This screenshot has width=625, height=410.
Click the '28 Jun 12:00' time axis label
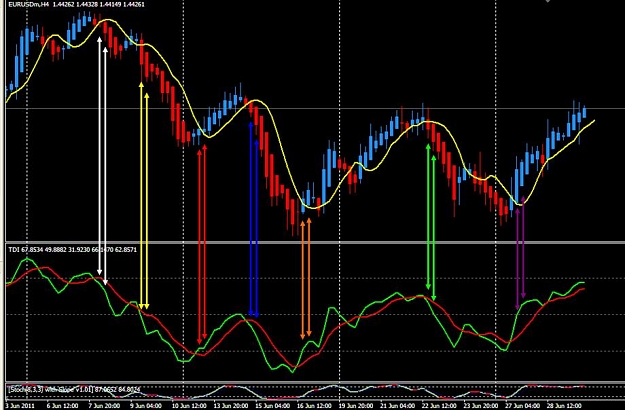(x=565, y=406)
